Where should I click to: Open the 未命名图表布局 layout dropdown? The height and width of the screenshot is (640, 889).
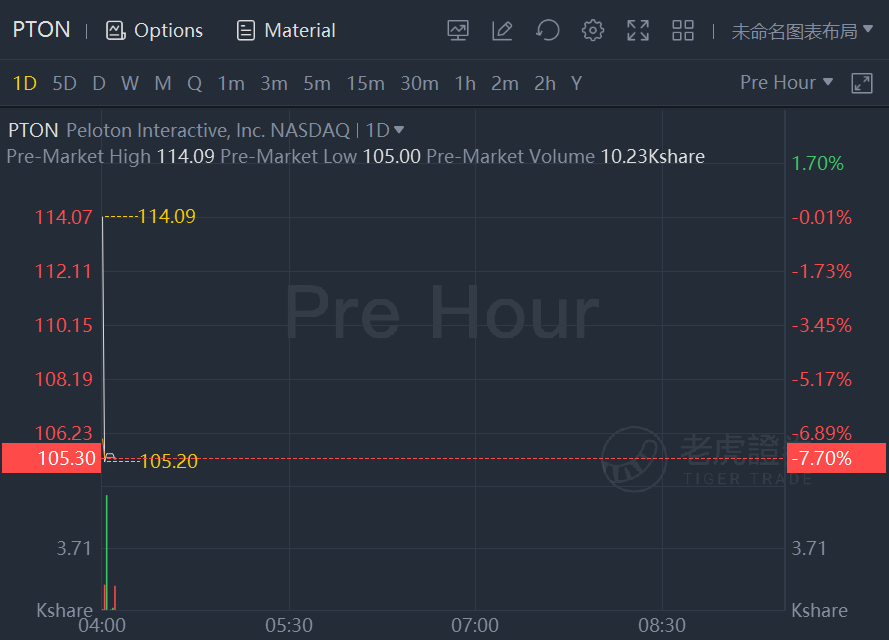(802, 31)
